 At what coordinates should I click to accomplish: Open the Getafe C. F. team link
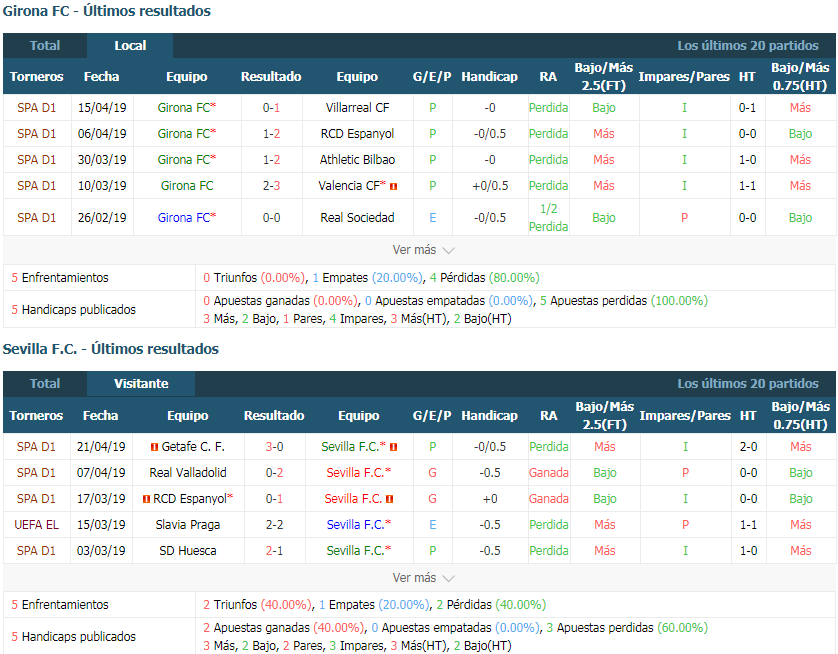coord(193,447)
